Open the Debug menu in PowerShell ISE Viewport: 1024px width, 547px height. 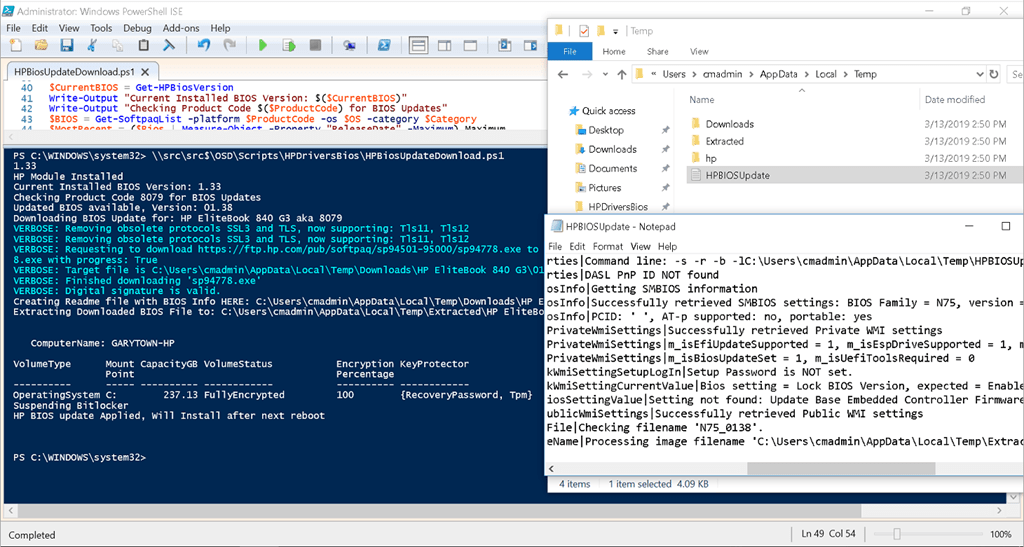coord(137,28)
